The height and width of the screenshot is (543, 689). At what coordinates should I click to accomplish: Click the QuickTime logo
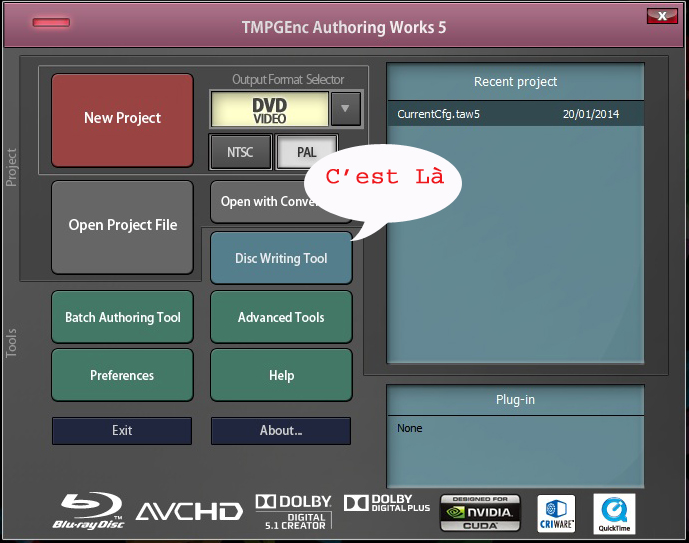click(x=614, y=514)
